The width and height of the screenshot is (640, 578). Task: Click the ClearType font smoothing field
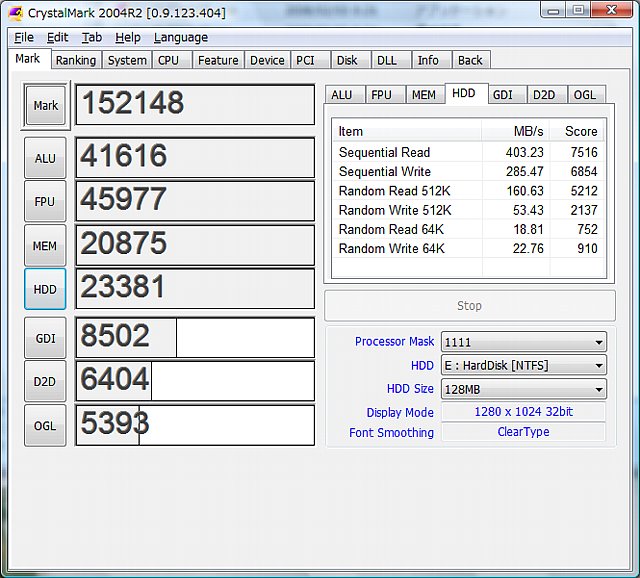(x=523, y=432)
